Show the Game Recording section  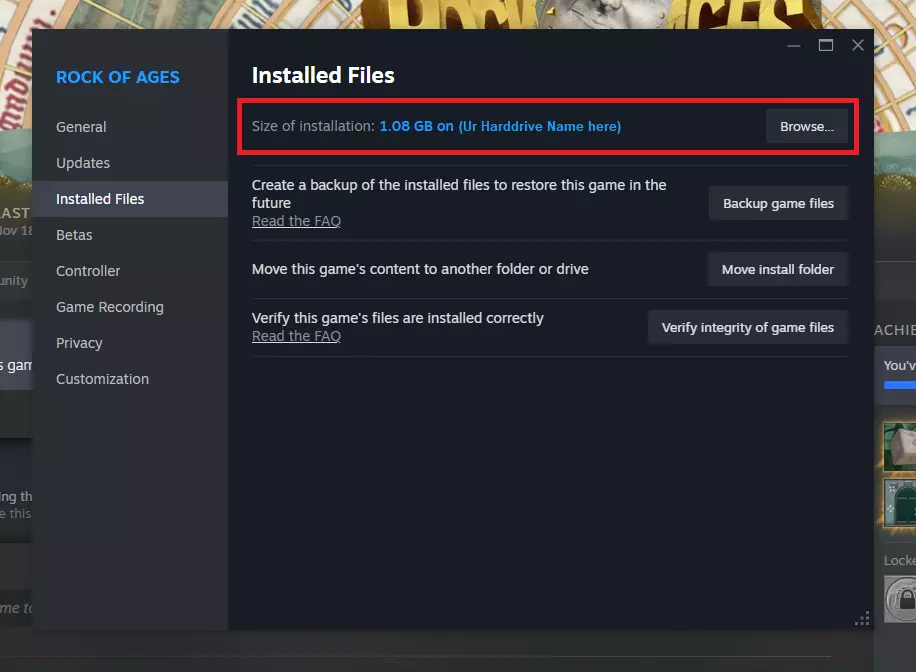tap(110, 307)
